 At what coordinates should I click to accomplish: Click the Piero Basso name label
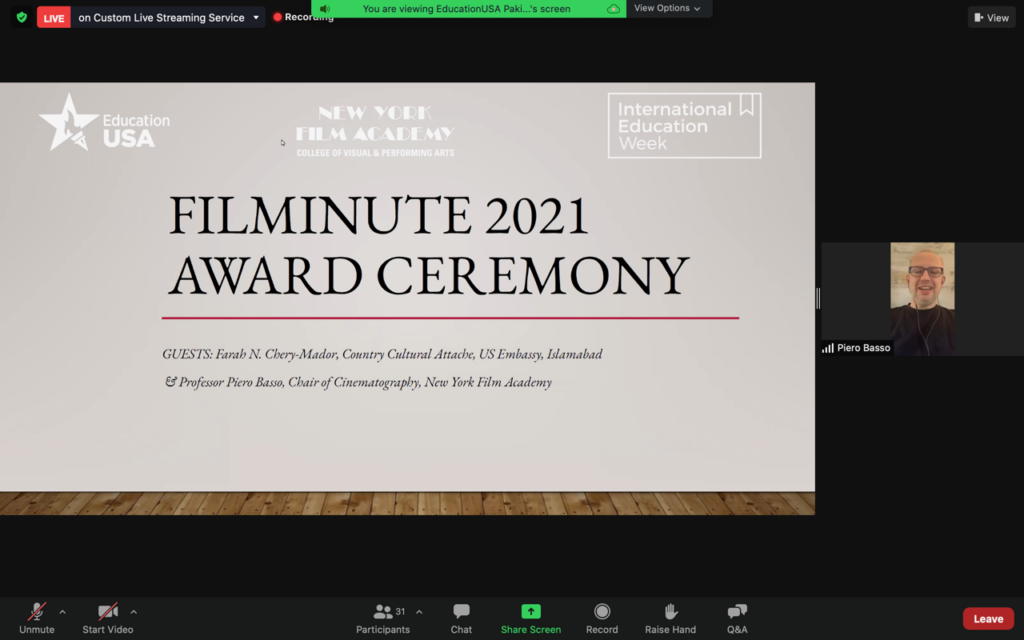(863, 348)
